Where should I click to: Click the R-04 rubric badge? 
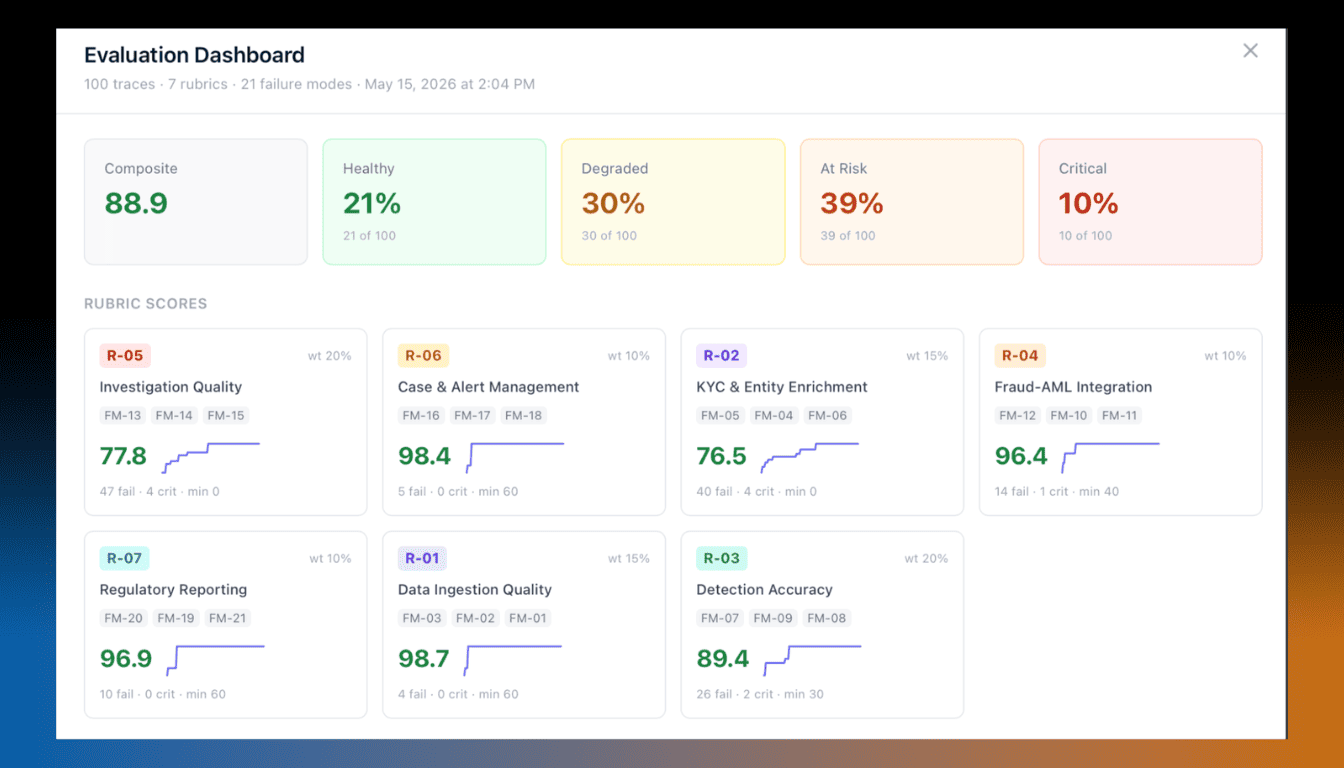point(1020,355)
